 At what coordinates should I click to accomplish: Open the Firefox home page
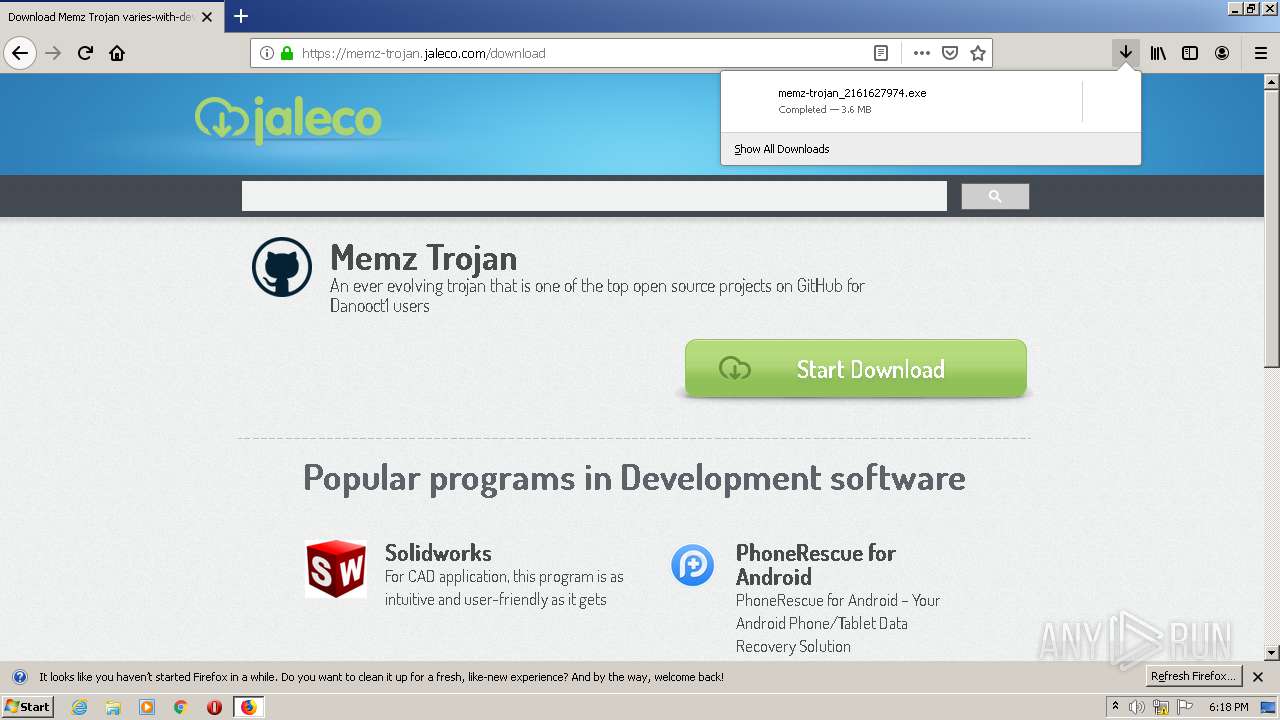(x=117, y=53)
